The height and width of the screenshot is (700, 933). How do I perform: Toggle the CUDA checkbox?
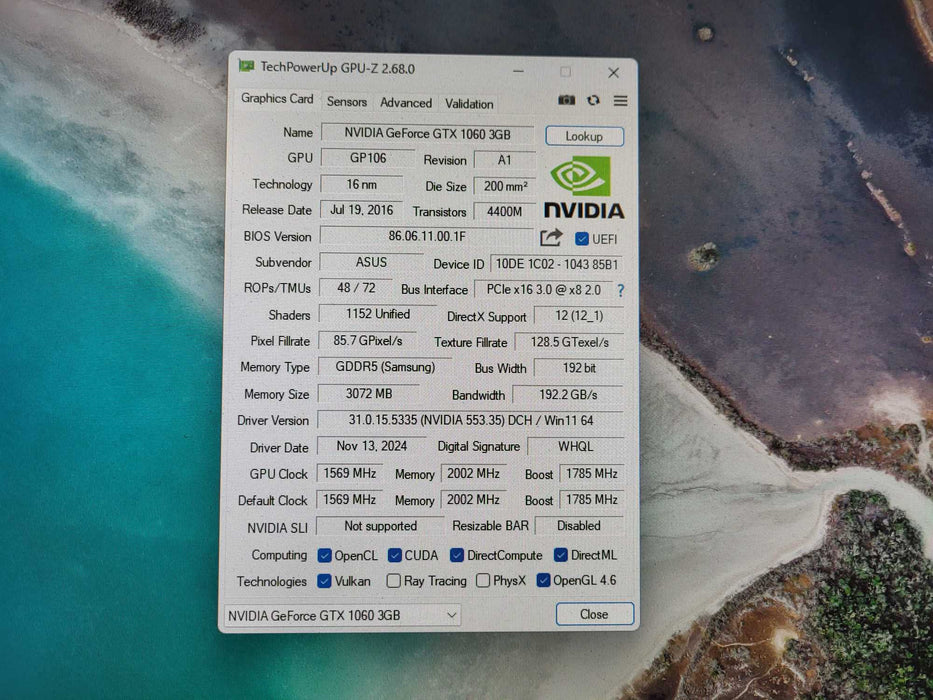tap(395, 555)
